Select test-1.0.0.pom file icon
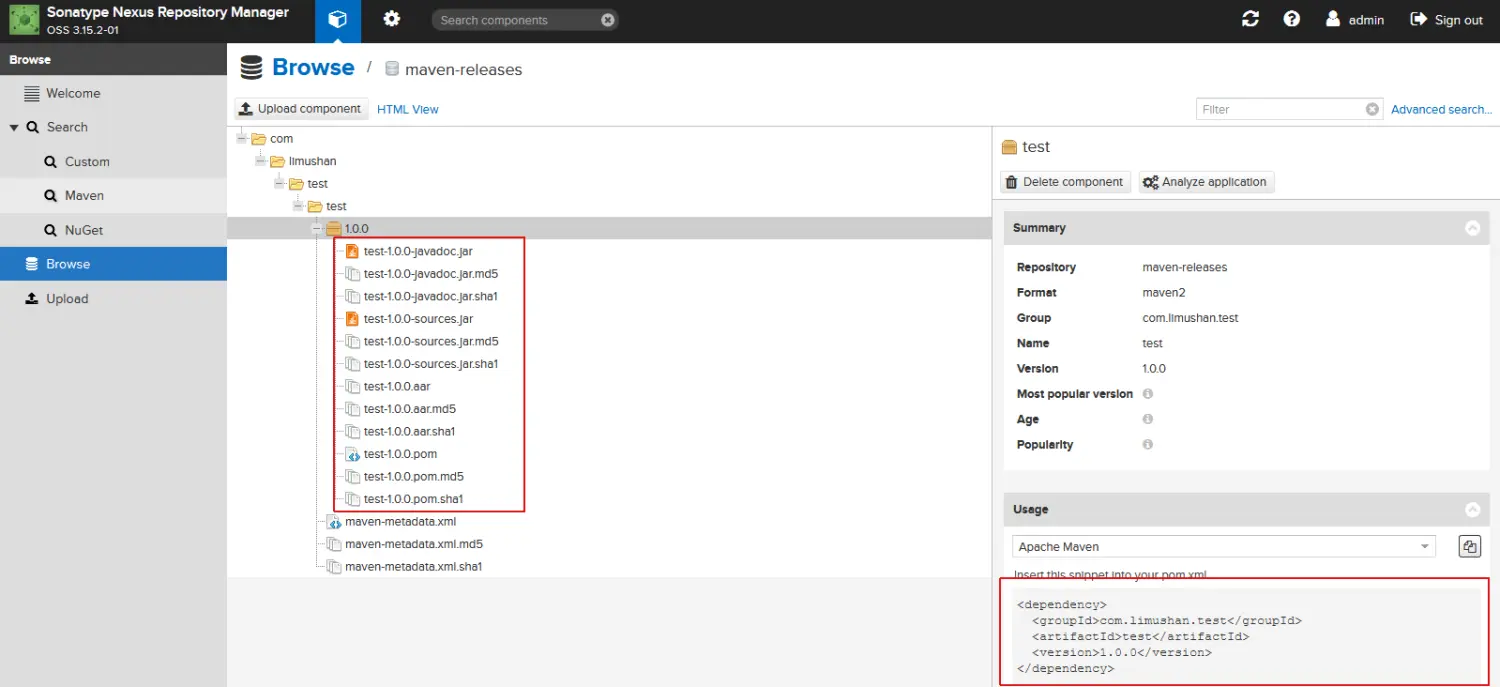This screenshot has height=687, width=1500. point(352,454)
